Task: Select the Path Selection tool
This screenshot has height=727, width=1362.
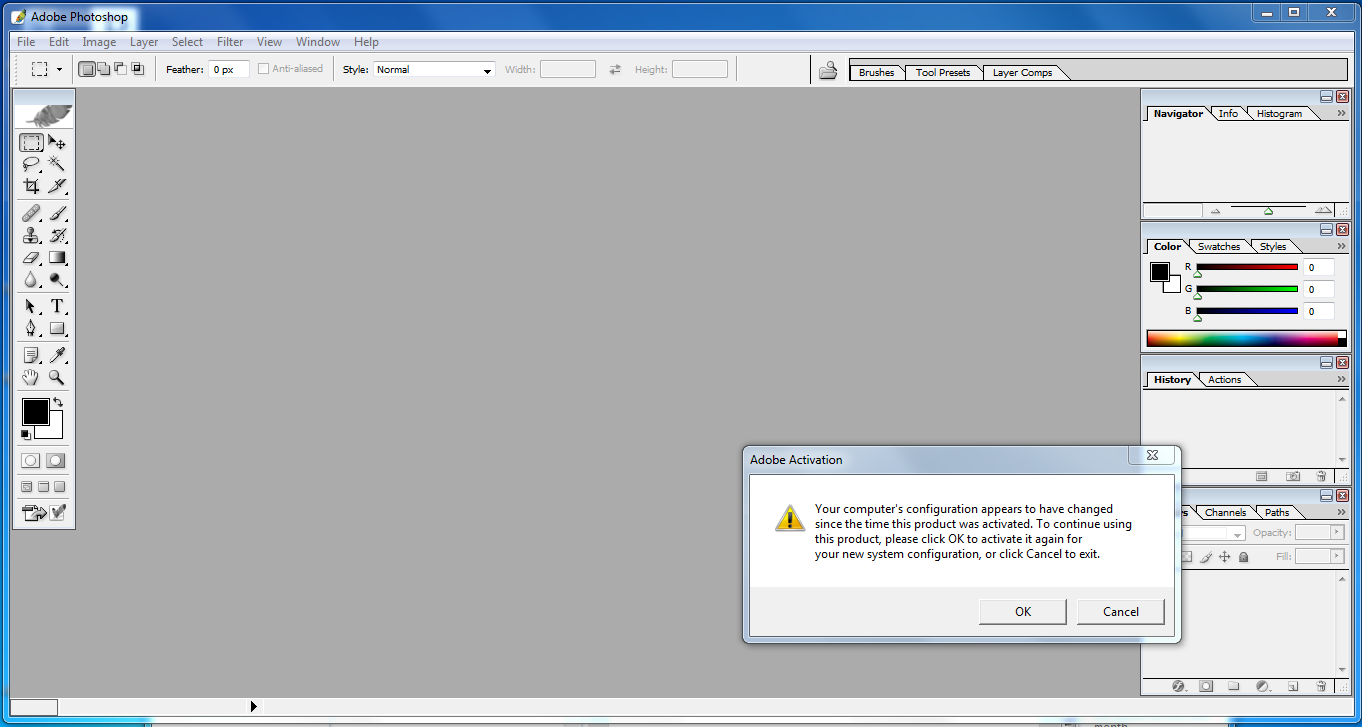Action: pyautogui.click(x=31, y=306)
